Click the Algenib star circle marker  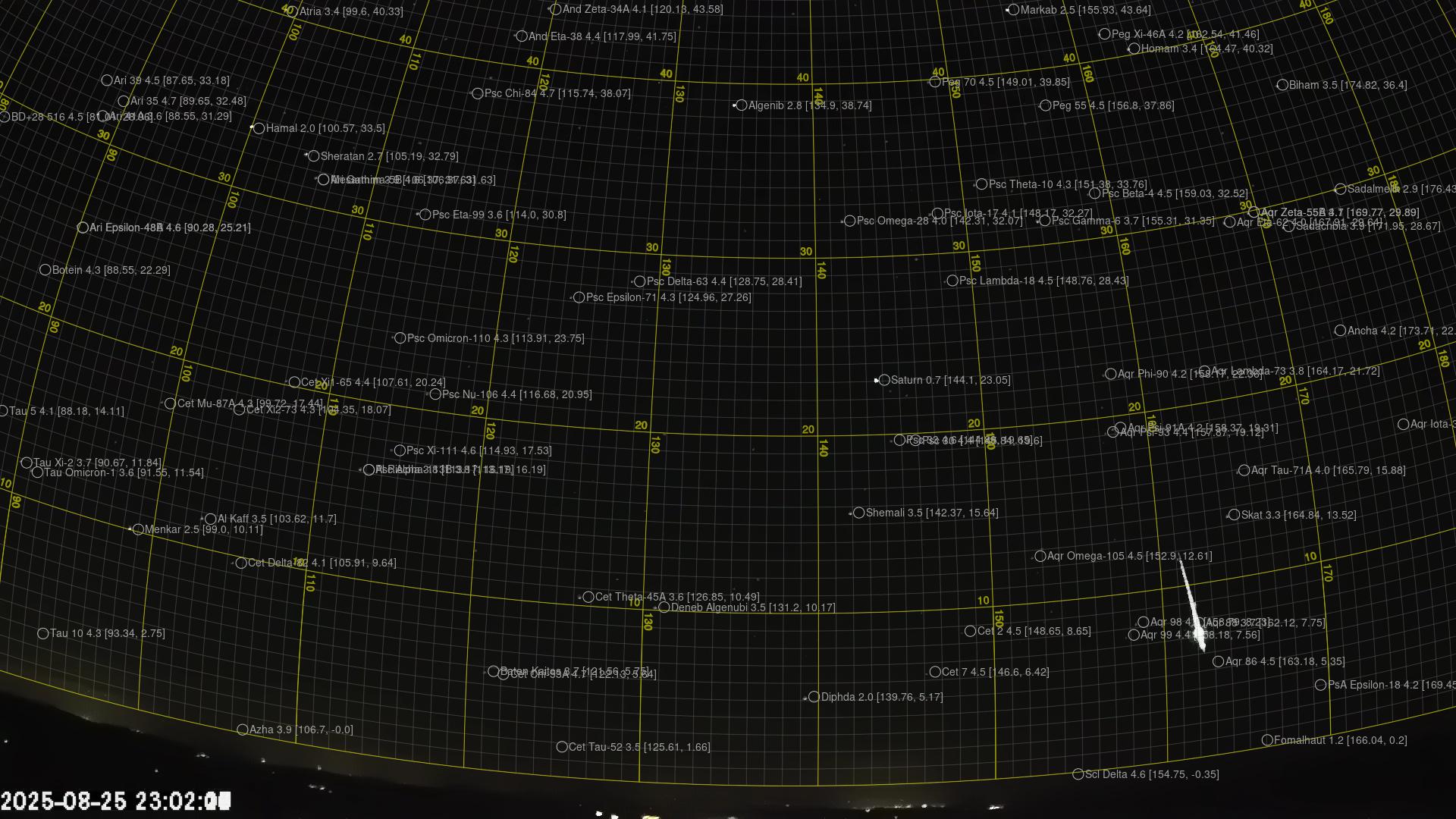[742, 105]
